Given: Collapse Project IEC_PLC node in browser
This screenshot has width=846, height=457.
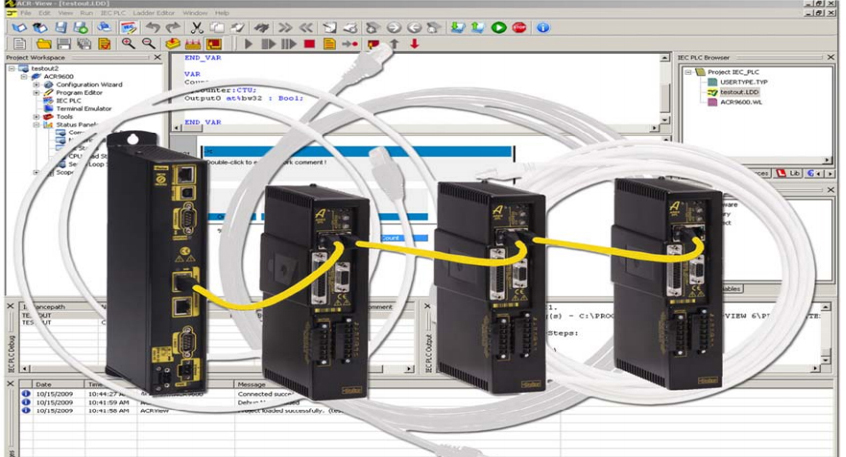Looking at the screenshot, I should coord(688,72).
